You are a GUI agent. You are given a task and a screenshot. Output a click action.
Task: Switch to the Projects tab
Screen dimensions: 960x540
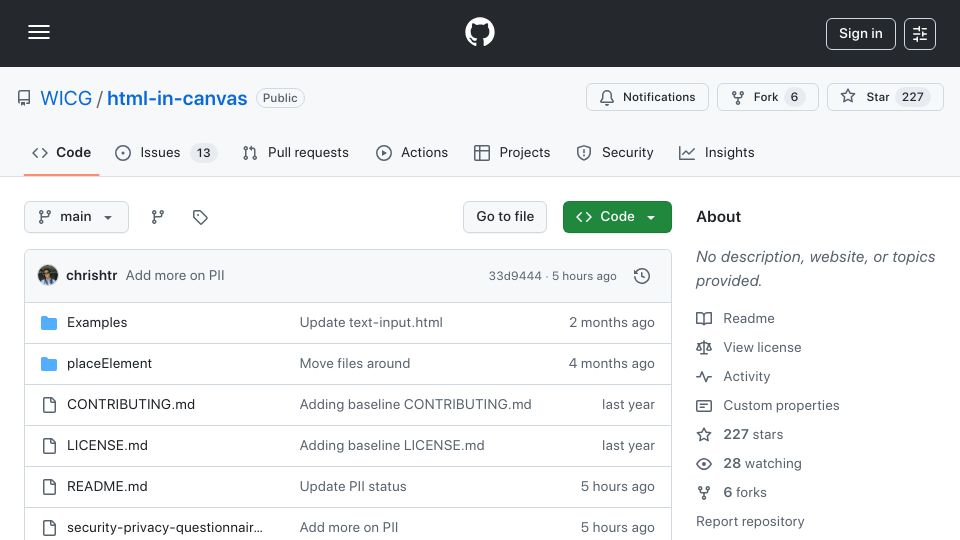pyautogui.click(x=512, y=152)
